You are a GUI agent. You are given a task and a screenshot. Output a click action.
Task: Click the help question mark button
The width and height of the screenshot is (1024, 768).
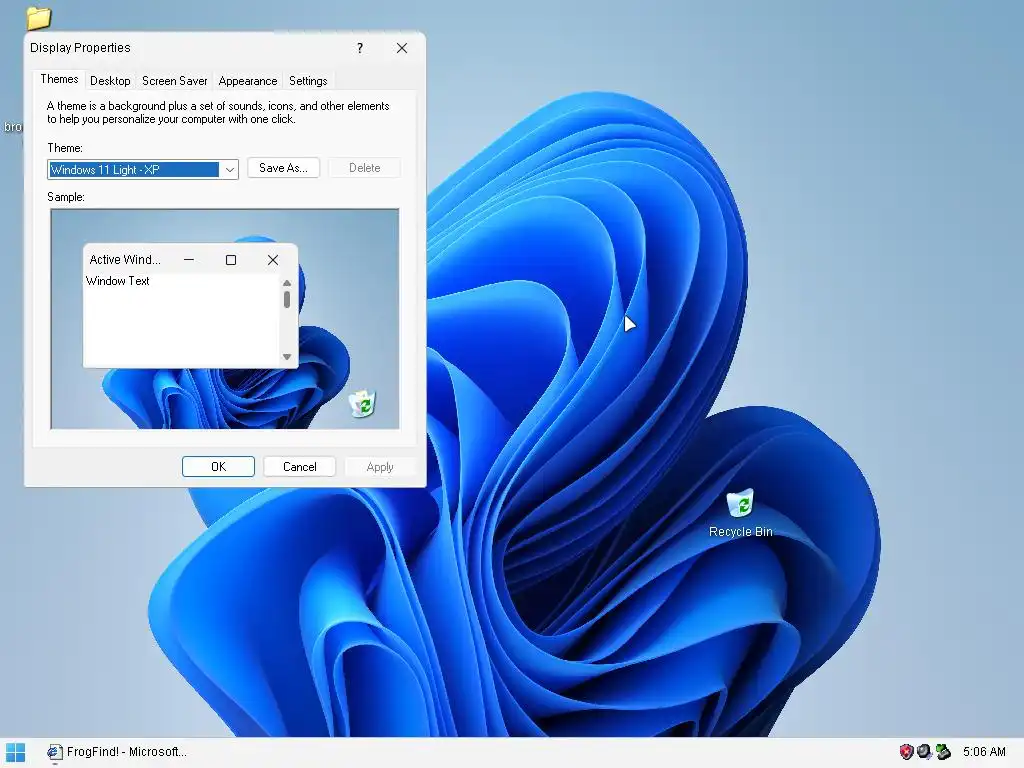[x=360, y=48]
